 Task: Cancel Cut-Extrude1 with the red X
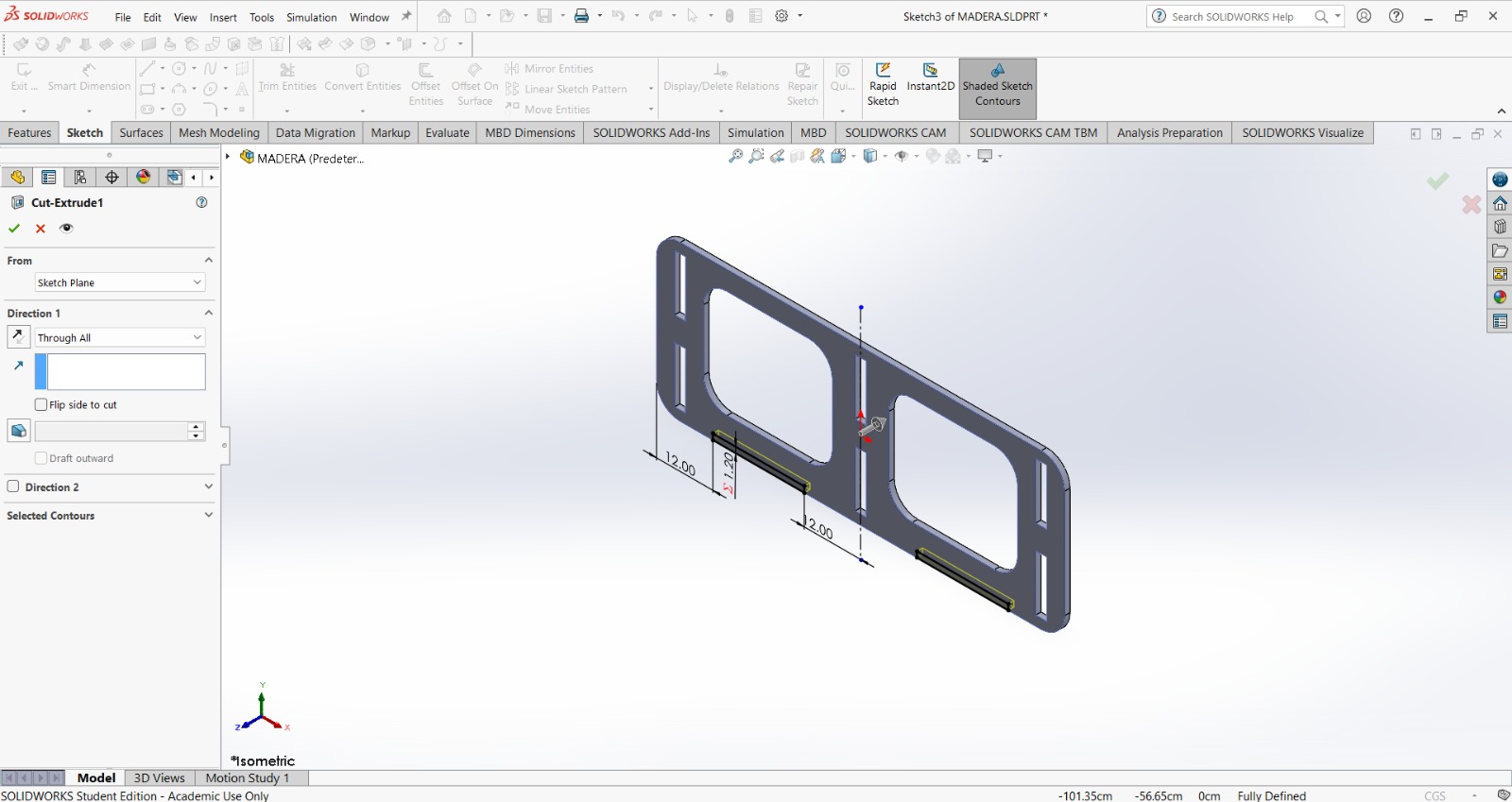(x=41, y=229)
